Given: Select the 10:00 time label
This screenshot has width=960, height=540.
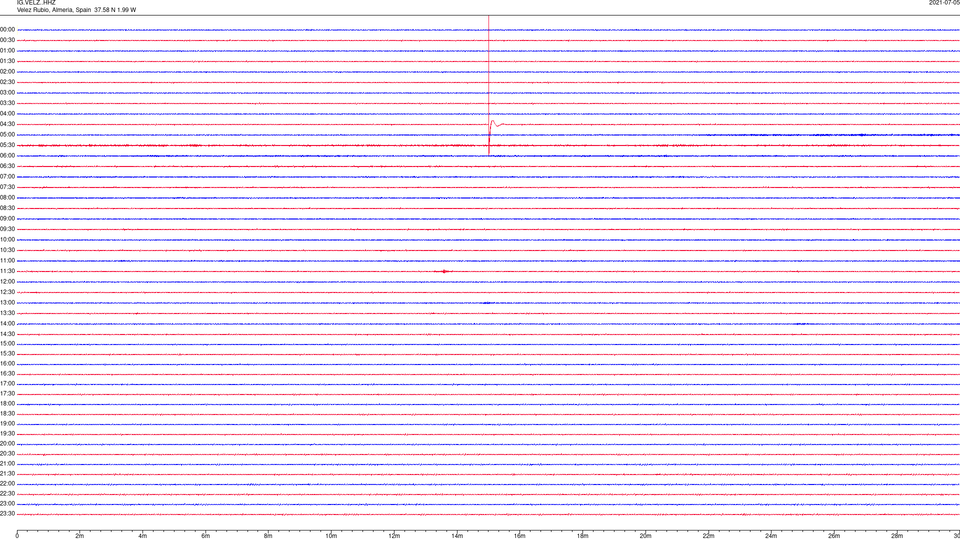Looking at the screenshot, I should pyautogui.click(x=7, y=240).
